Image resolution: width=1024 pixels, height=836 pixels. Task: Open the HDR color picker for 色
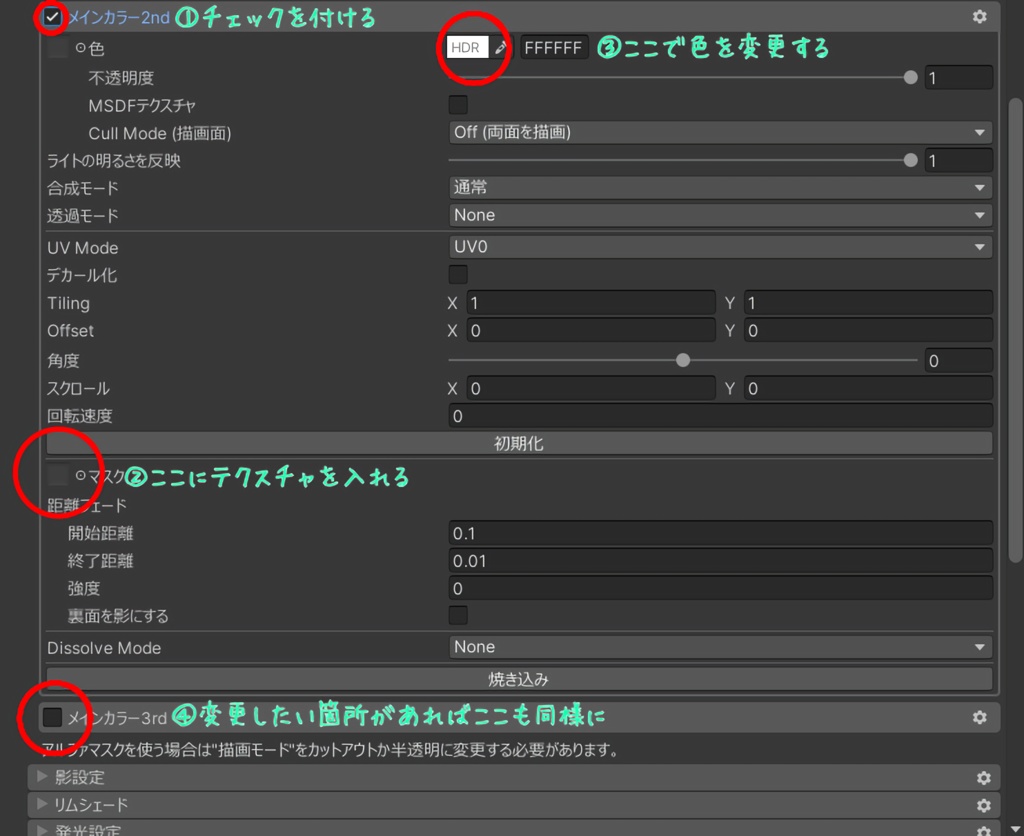[x=465, y=46]
